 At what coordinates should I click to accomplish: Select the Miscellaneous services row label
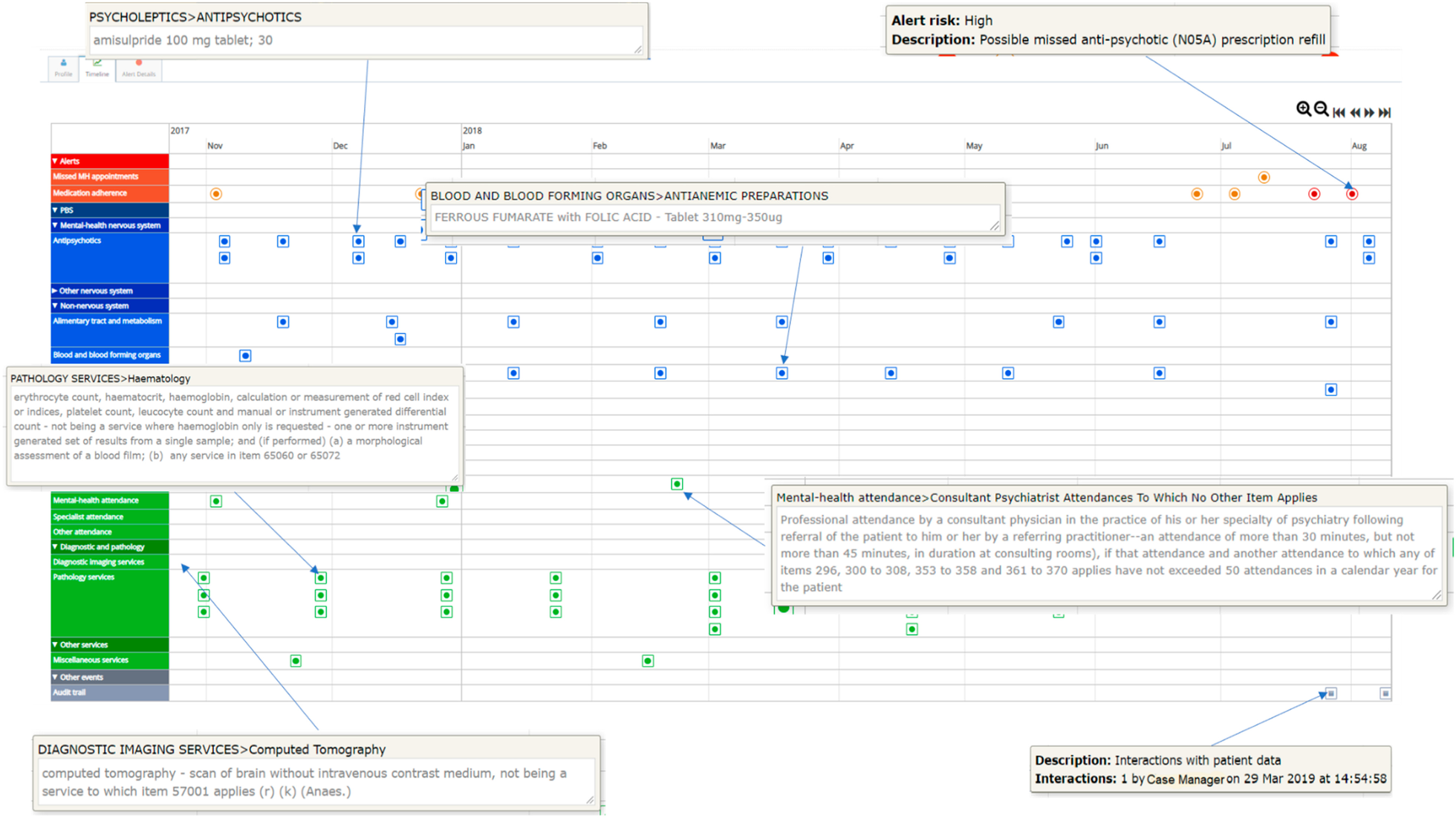pyautogui.click(x=109, y=661)
